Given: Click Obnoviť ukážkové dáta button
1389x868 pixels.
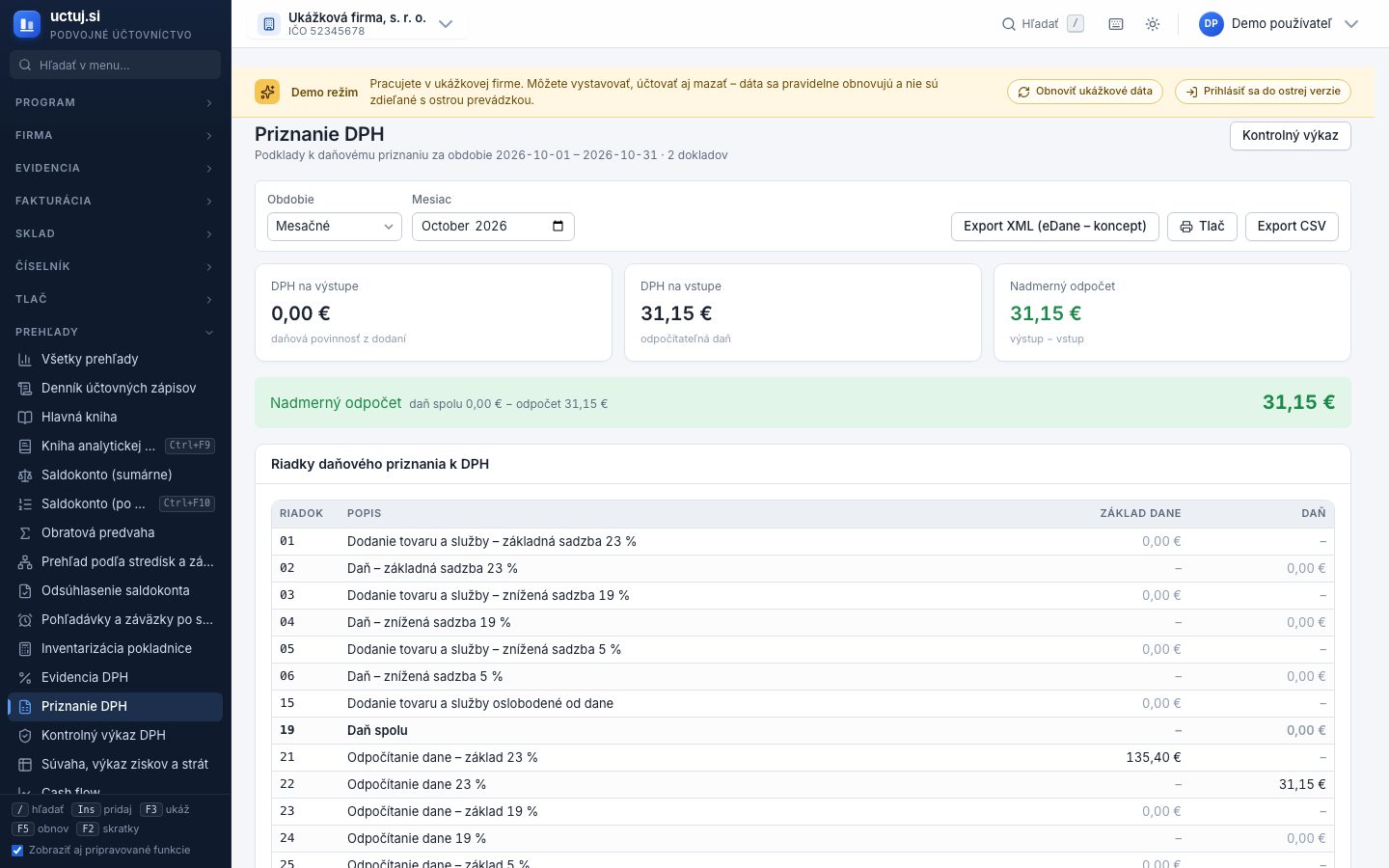Looking at the screenshot, I should 1085,92.
